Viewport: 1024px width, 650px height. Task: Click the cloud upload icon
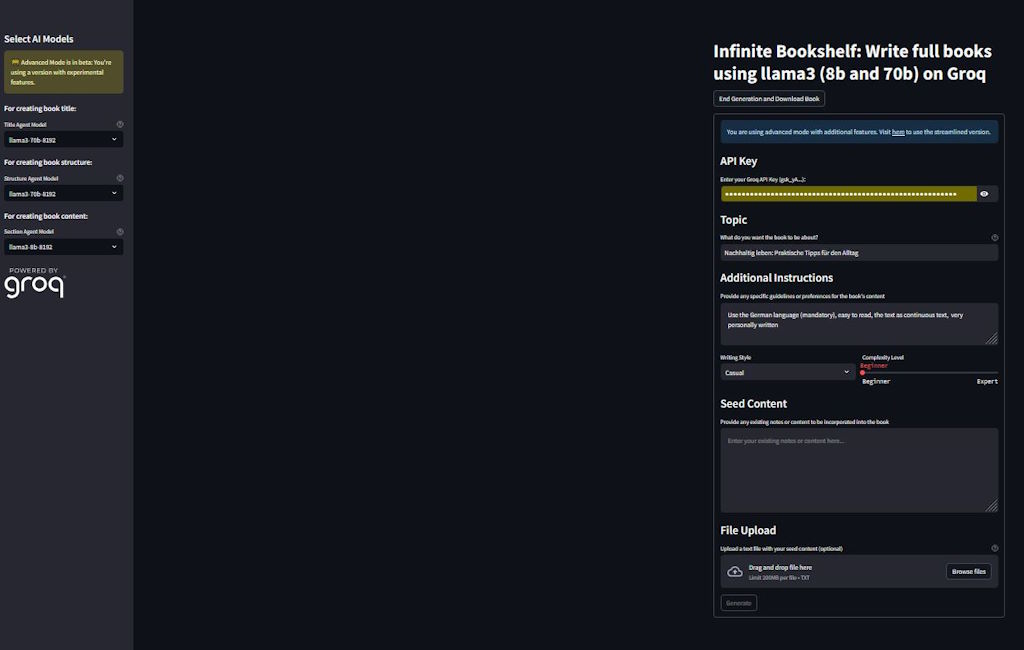[x=735, y=572]
